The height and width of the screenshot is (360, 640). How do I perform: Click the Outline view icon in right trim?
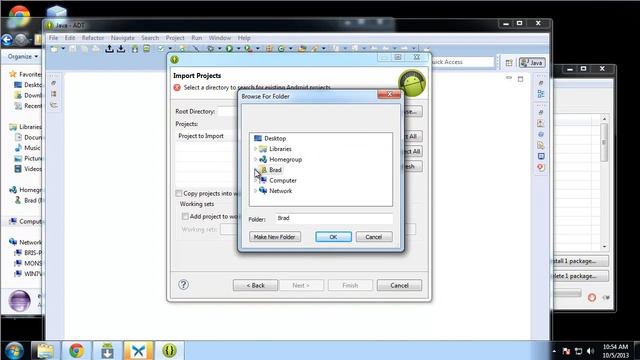point(541,94)
